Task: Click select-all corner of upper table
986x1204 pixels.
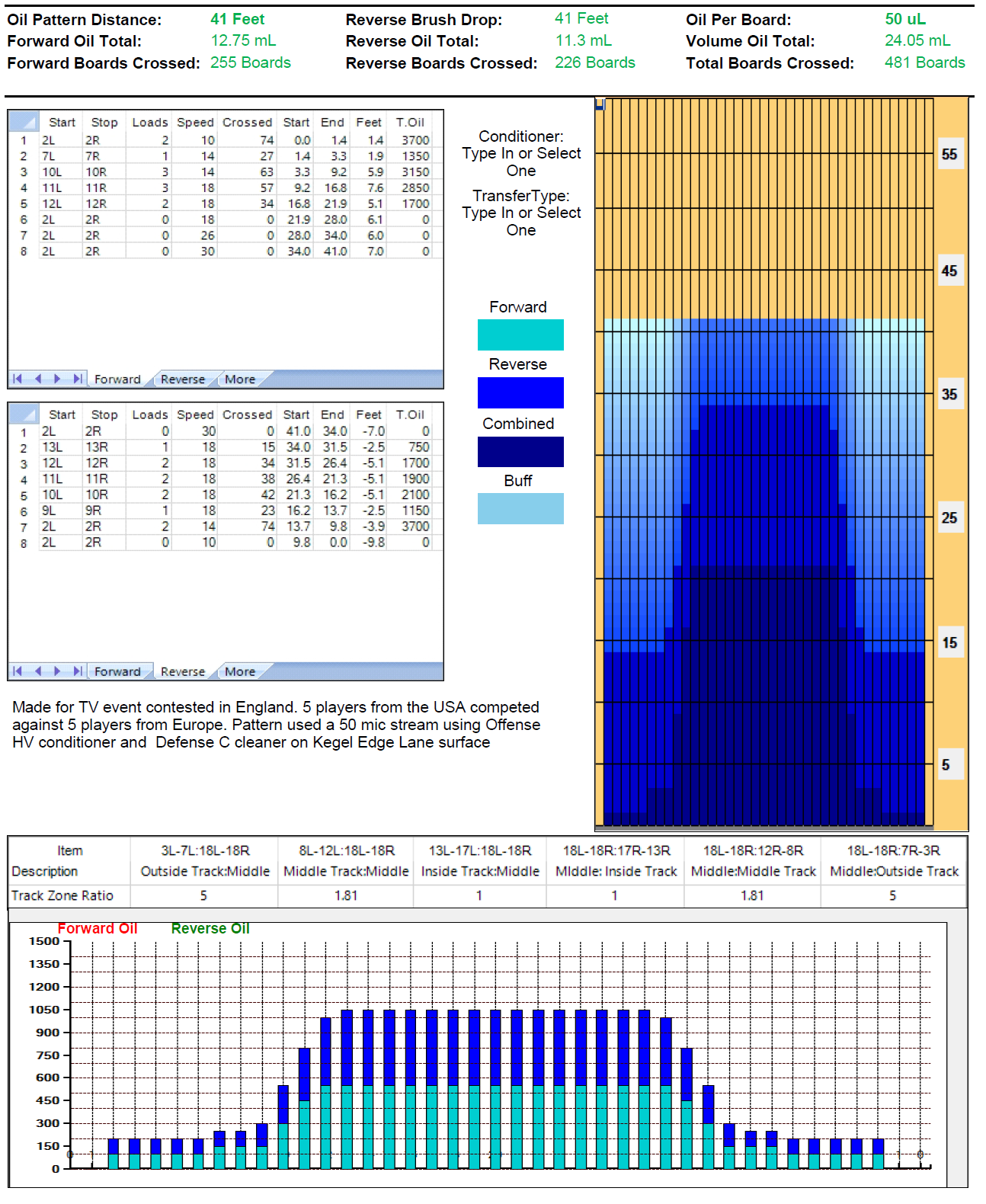Action: click(24, 122)
